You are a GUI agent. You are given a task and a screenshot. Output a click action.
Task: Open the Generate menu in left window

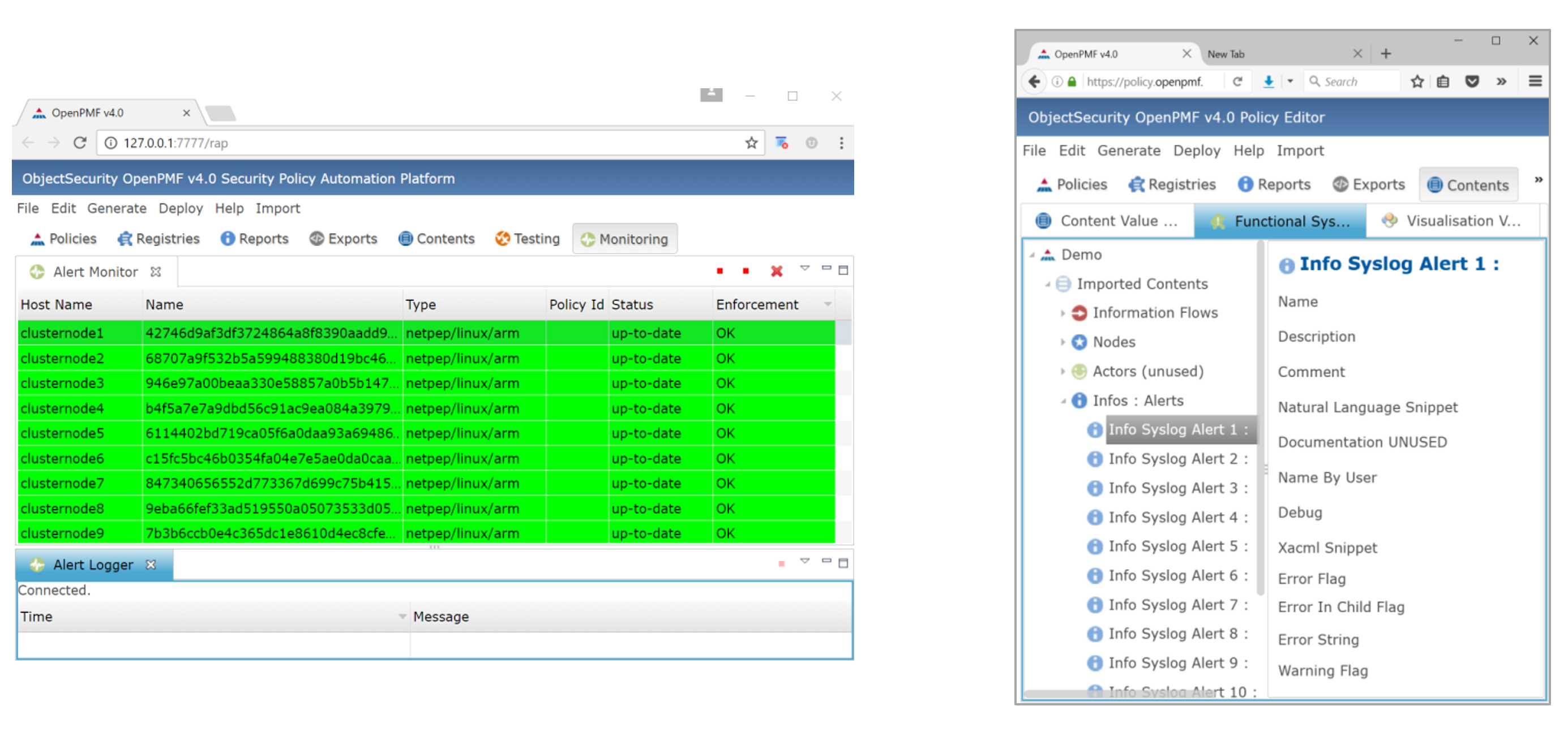[117, 208]
